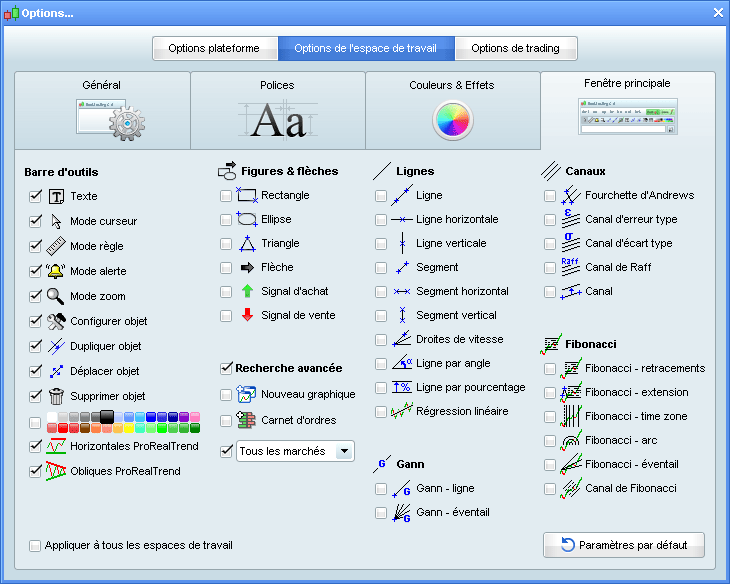Click the Signal d'achat green arrow icon
730x584 pixels.
[x=247, y=291]
